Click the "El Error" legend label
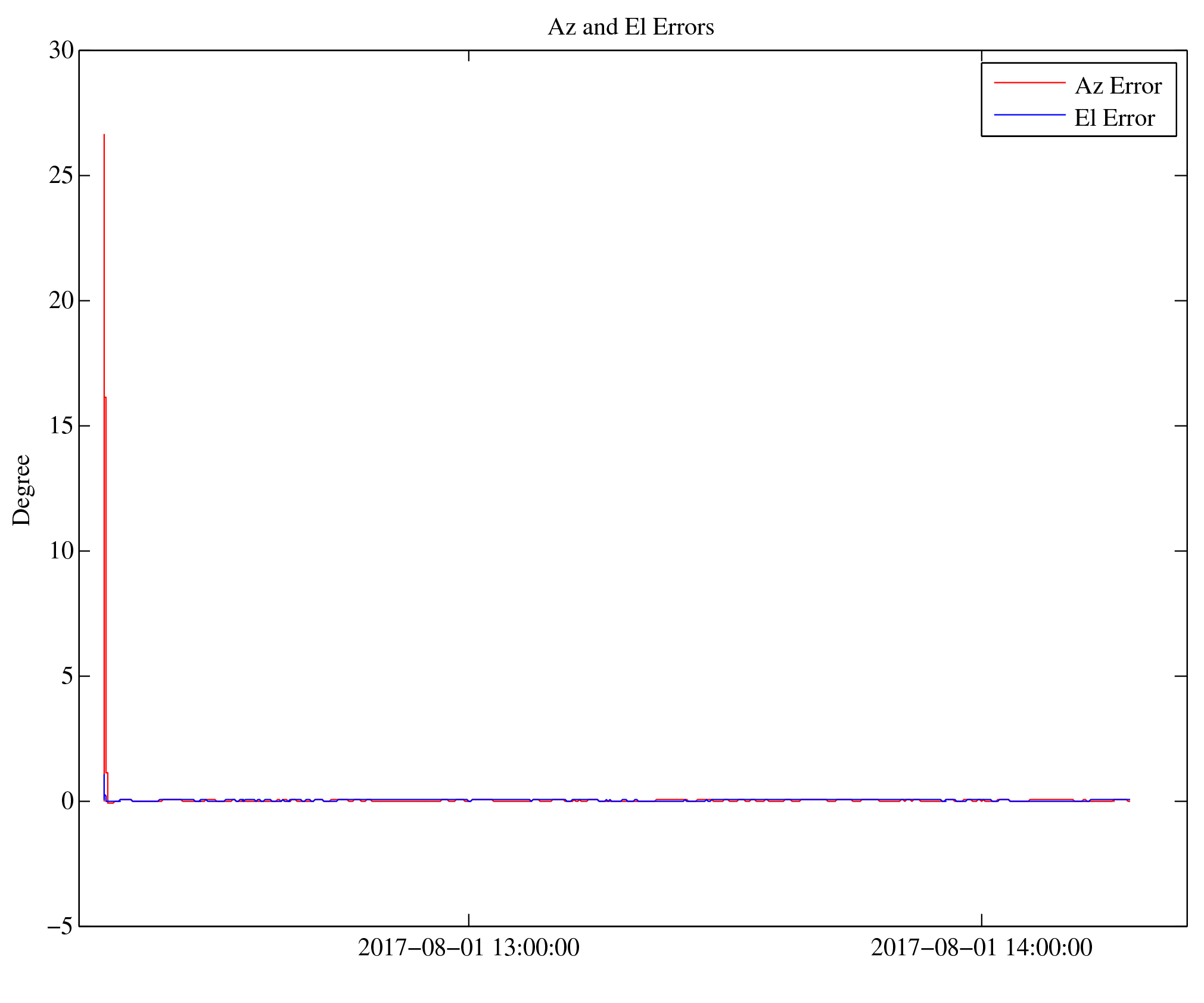 click(1115, 119)
